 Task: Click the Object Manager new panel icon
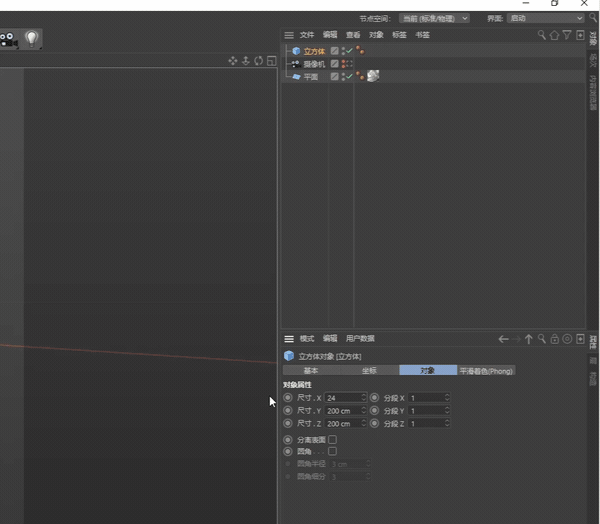pyautogui.click(x=580, y=35)
